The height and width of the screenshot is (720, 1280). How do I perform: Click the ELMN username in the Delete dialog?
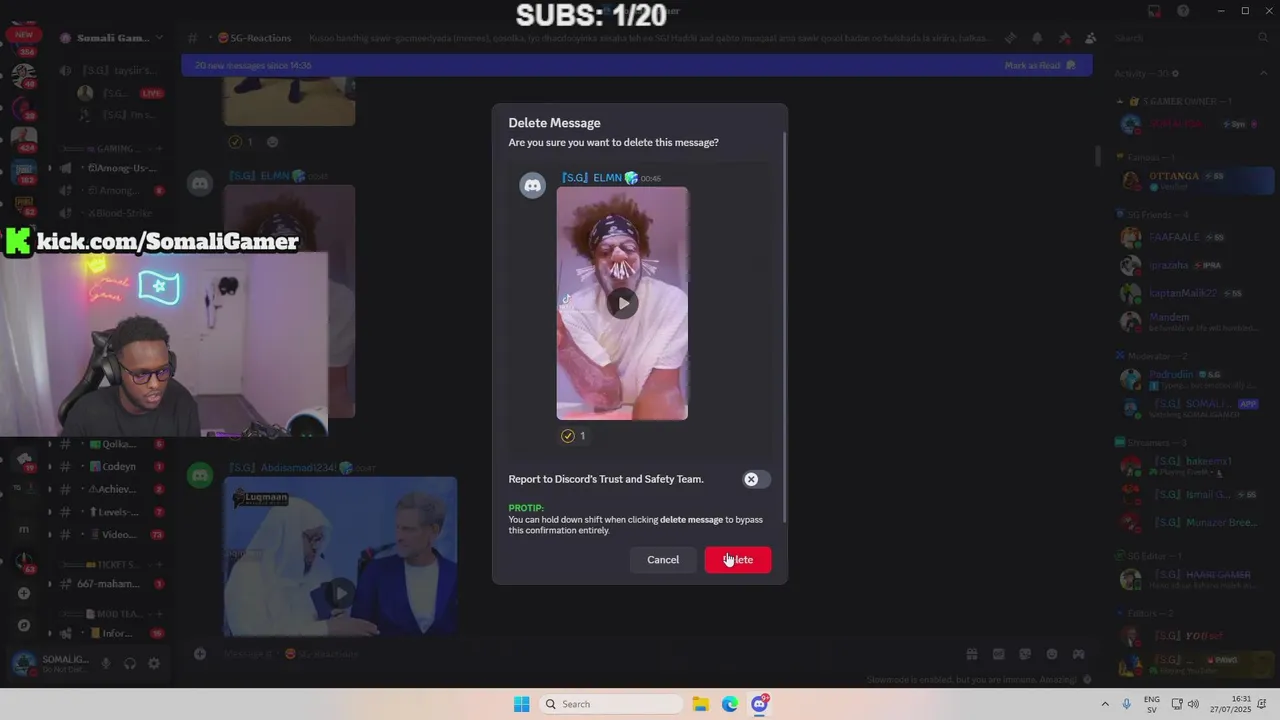pyautogui.click(x=591, y=178)
